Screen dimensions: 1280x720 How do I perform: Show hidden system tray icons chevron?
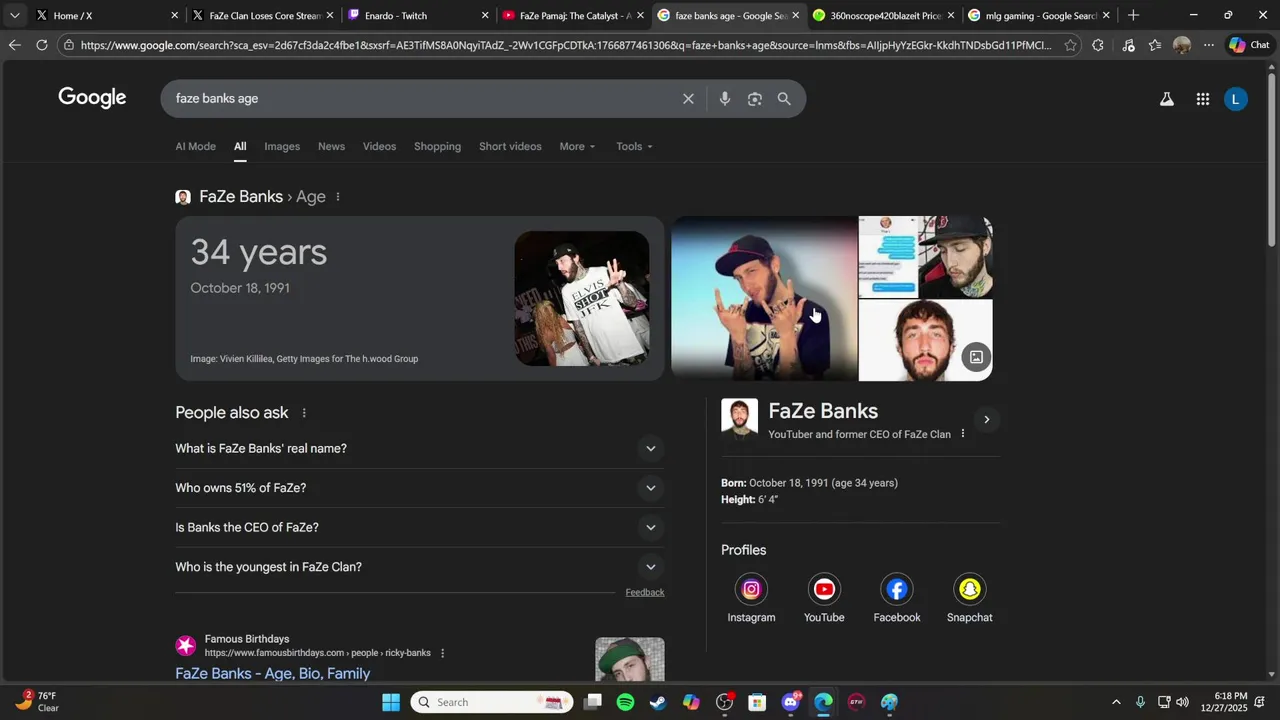click(1116, 702)
